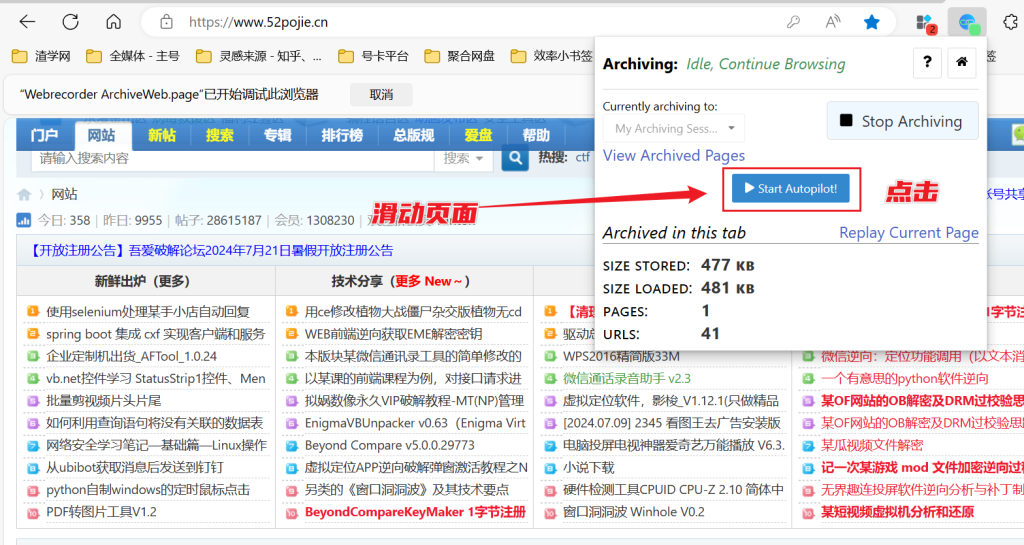The height and width of the screenshot is (545, 1024).
Task: Switch to the 新帖 nav tab
Action: click(x=162, y=135)
